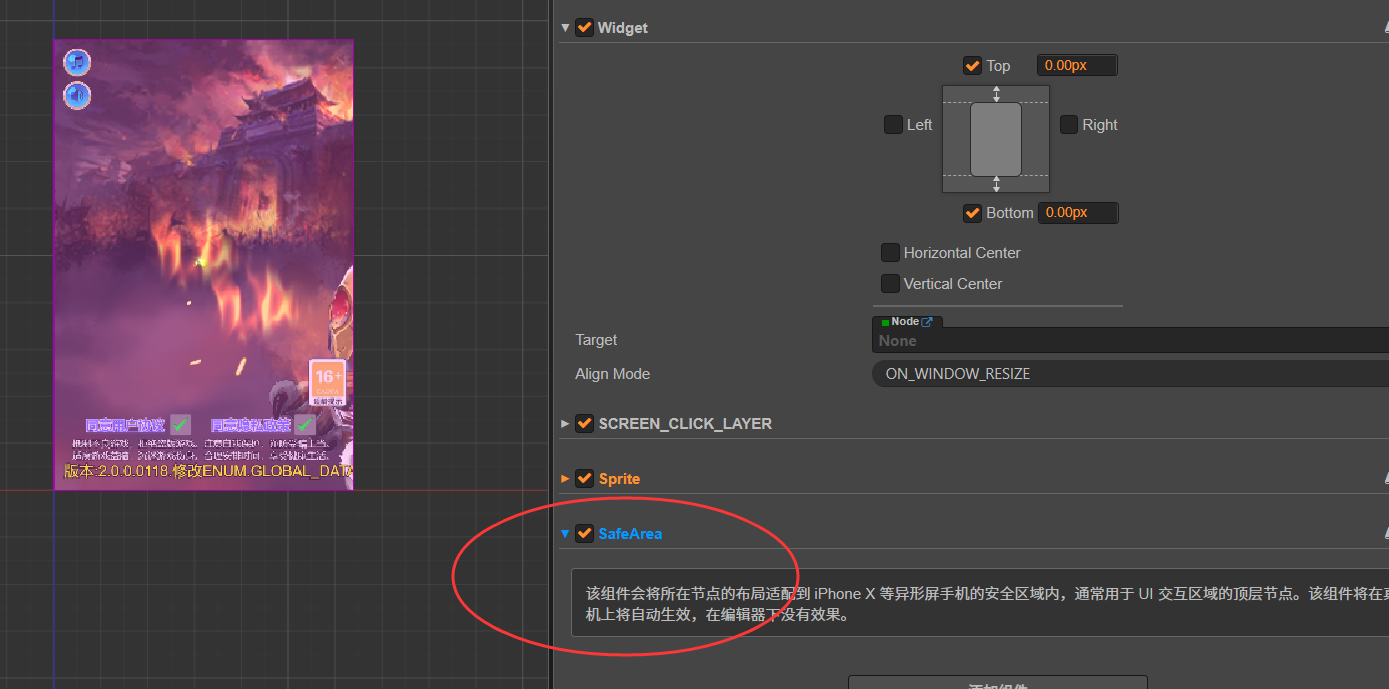Click the Widget component title
The height and width of the screenshot is (689, 1389).
(623, 28)
